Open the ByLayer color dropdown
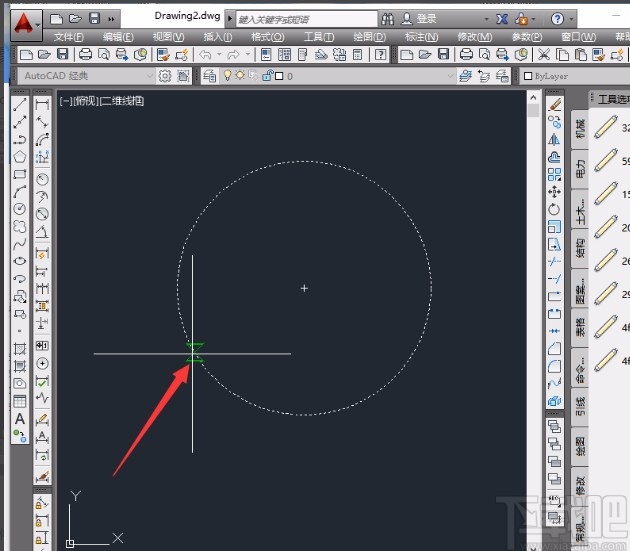The width and height of the screenshot is (630, 551). [x=575, y=76]
